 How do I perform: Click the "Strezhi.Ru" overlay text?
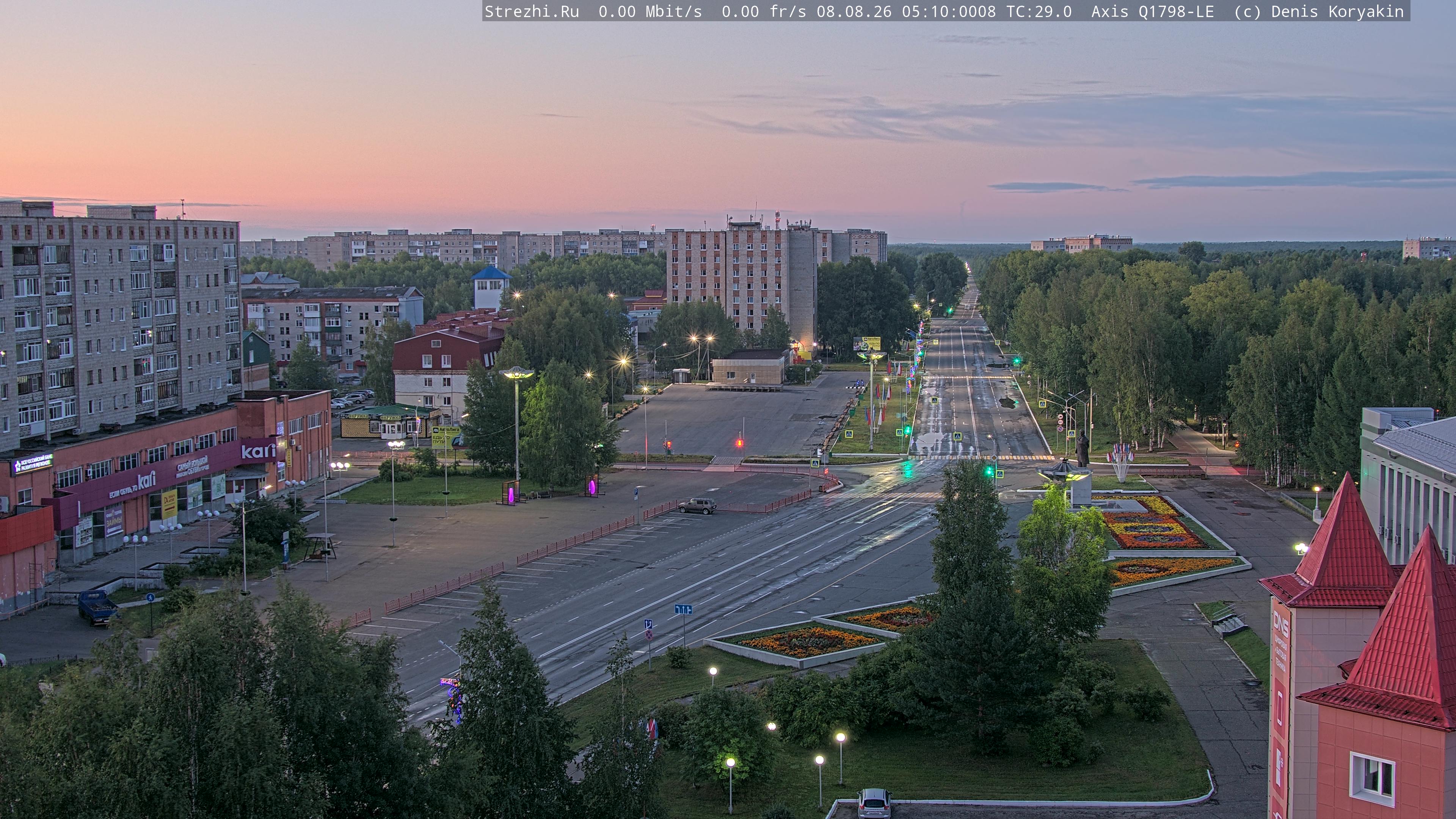point(532,12)
